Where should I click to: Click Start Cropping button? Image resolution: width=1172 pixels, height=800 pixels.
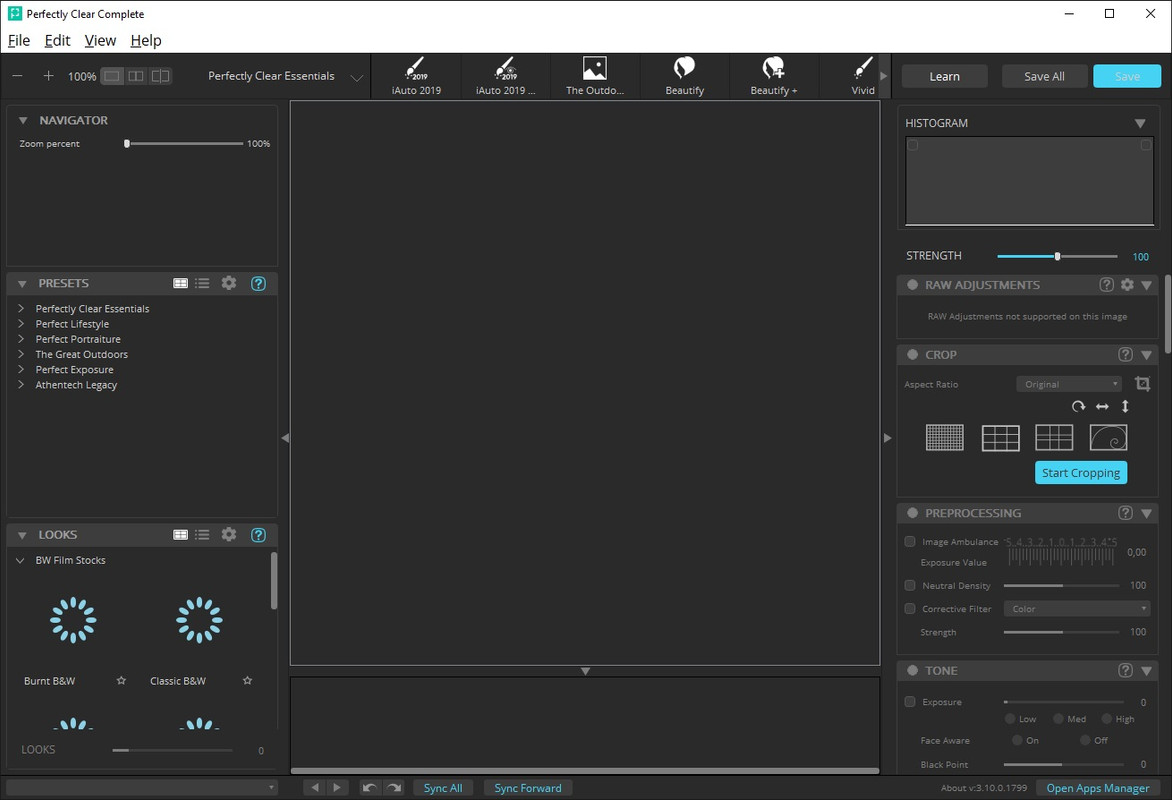pyautogui.click(x=1081, y=473)
